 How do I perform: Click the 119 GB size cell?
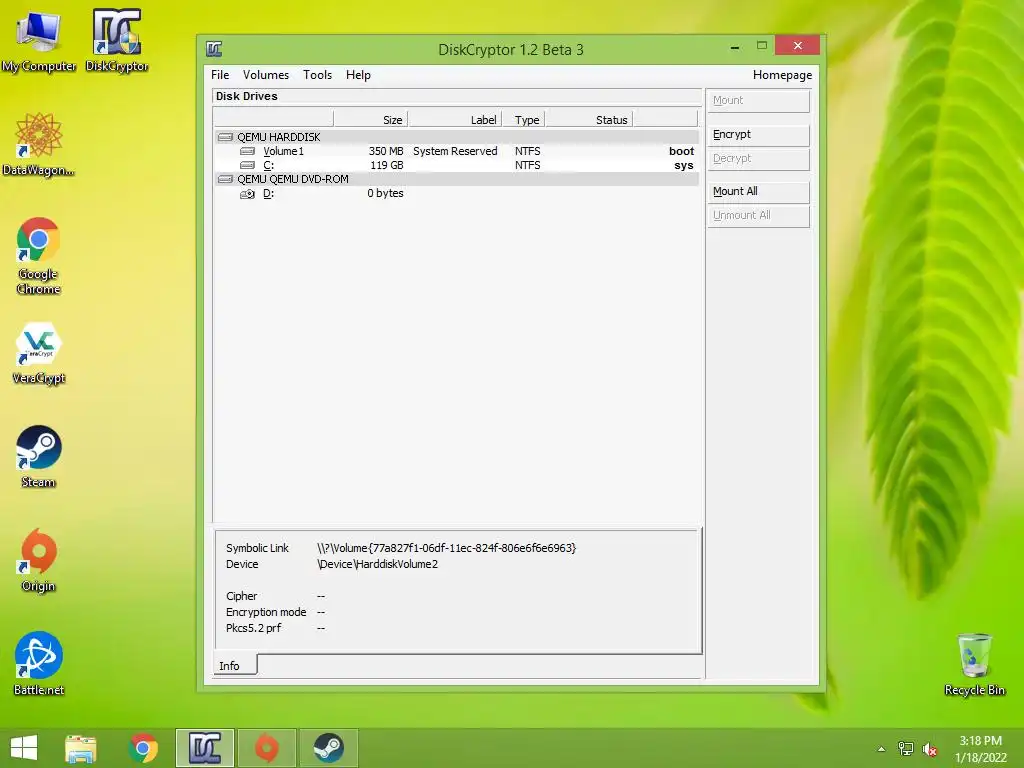click(387, 165)
